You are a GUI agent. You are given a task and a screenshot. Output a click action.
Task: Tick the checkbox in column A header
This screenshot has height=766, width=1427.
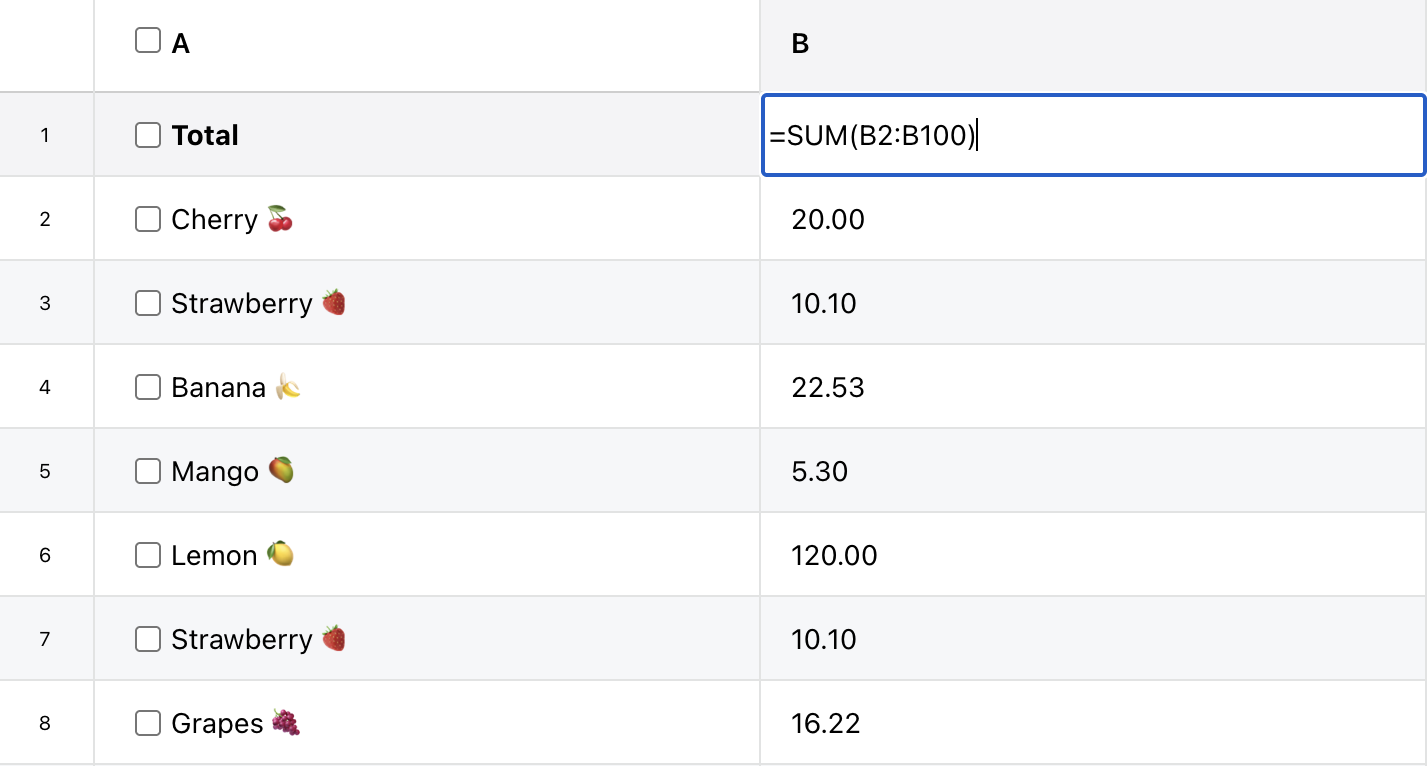tap(148, 41)
